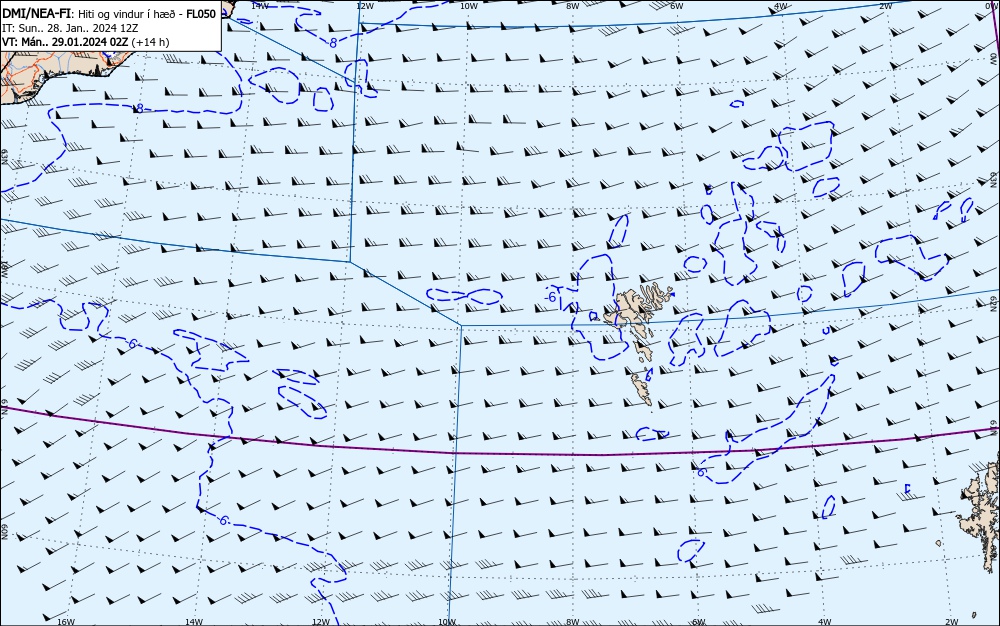Image resolution: width=1000 pixels, height=626 pixels.
Task: Click the "FL050" flight level label
Action: [201, 14]
